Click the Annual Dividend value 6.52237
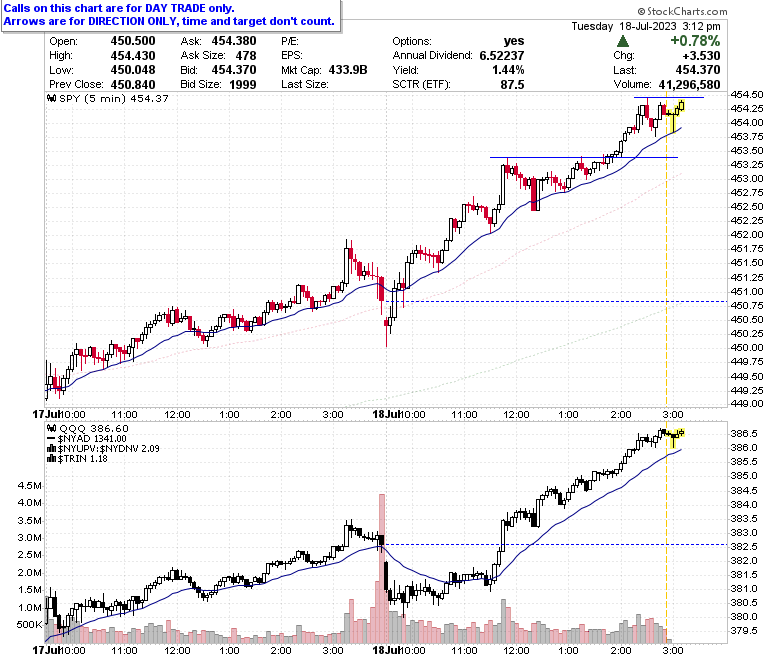 501,55
